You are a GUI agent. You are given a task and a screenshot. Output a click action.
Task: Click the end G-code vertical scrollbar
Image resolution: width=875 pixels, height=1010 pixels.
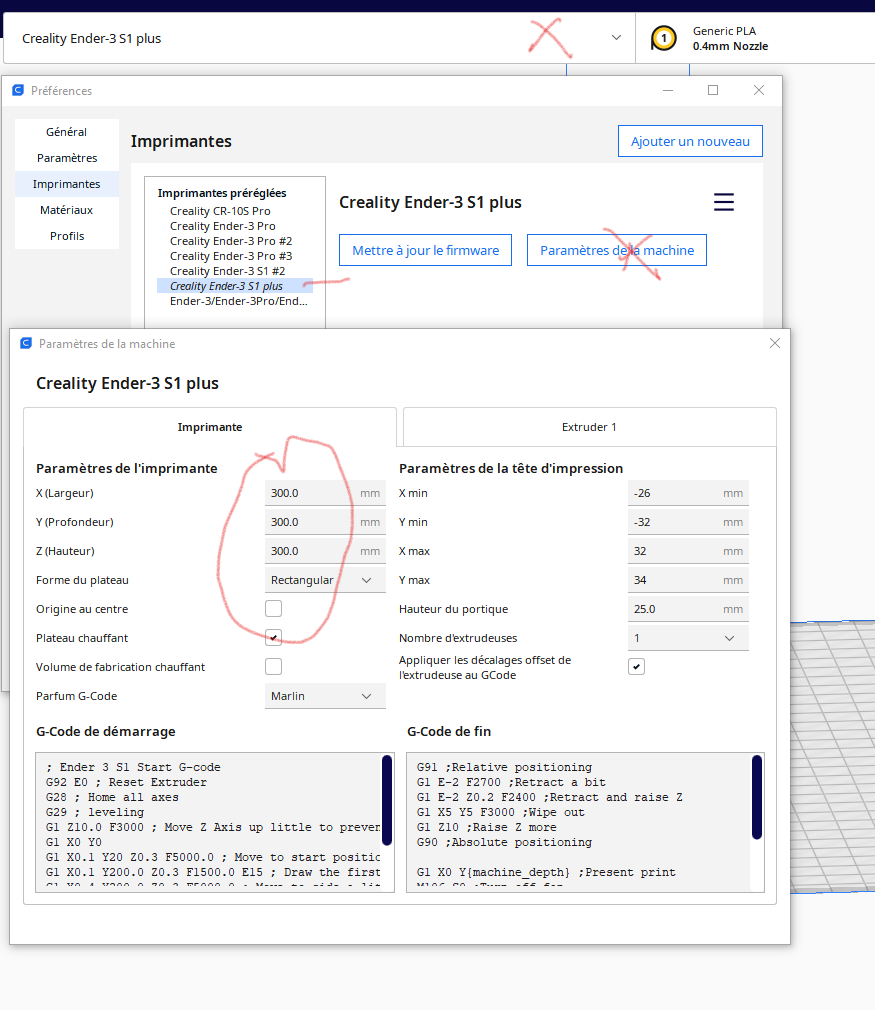click(757, 797)
